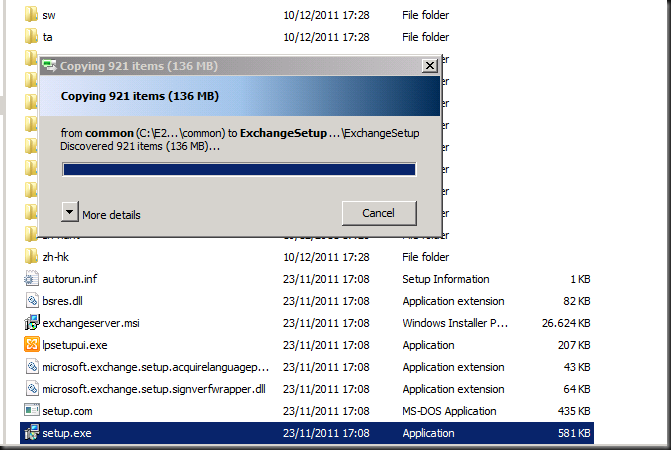Click the acquirelanguagep file icon

pyautogui.click(x=32, y=367)
